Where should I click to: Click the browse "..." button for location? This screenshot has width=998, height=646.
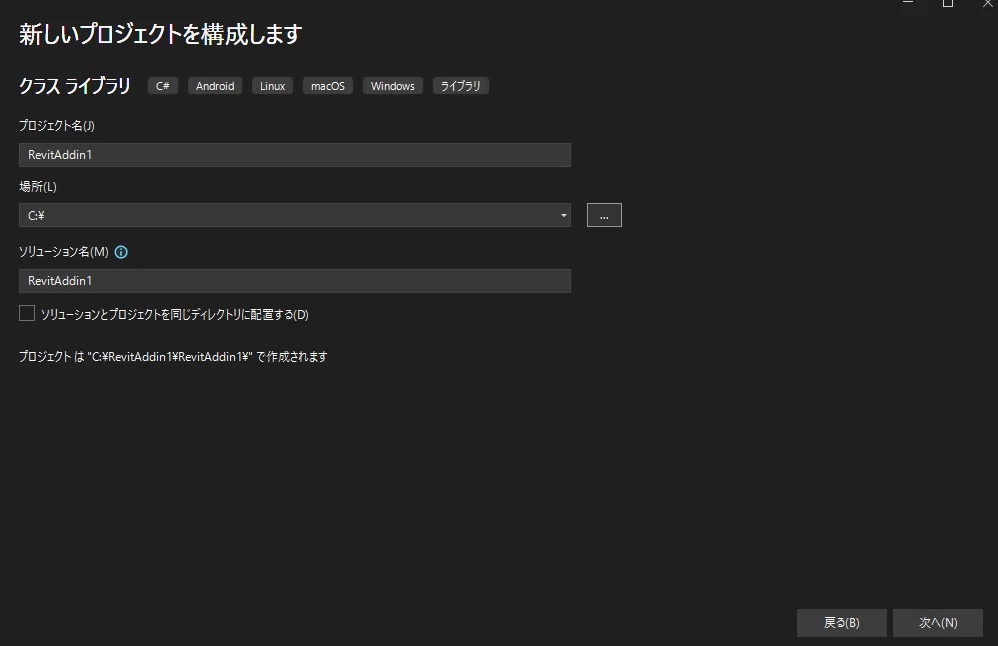pos(604,215)
